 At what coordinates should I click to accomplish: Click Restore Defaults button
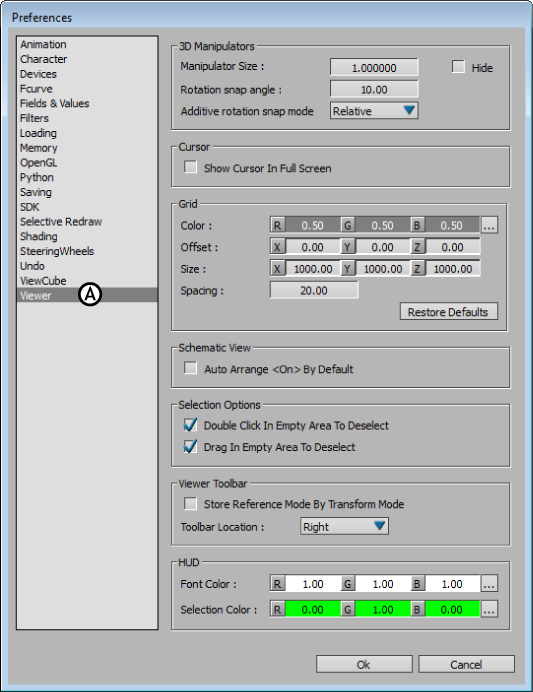449,312
